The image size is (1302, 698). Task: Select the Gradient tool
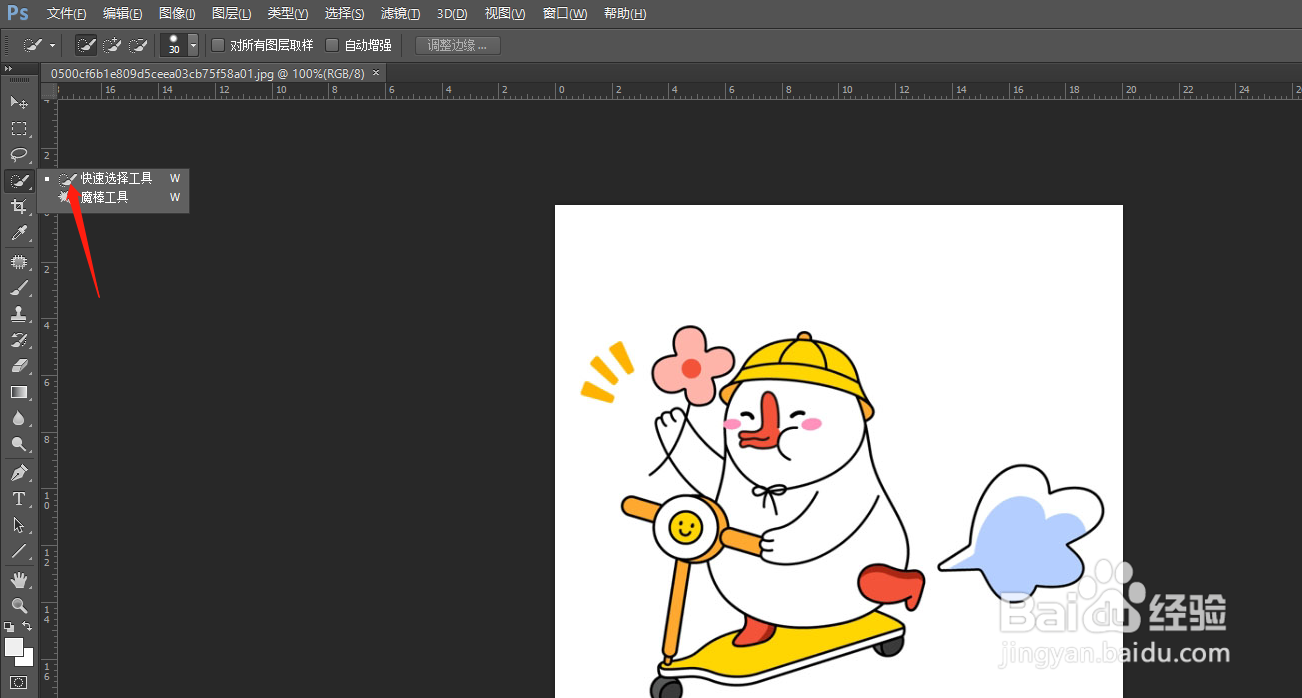pos(19,392)
